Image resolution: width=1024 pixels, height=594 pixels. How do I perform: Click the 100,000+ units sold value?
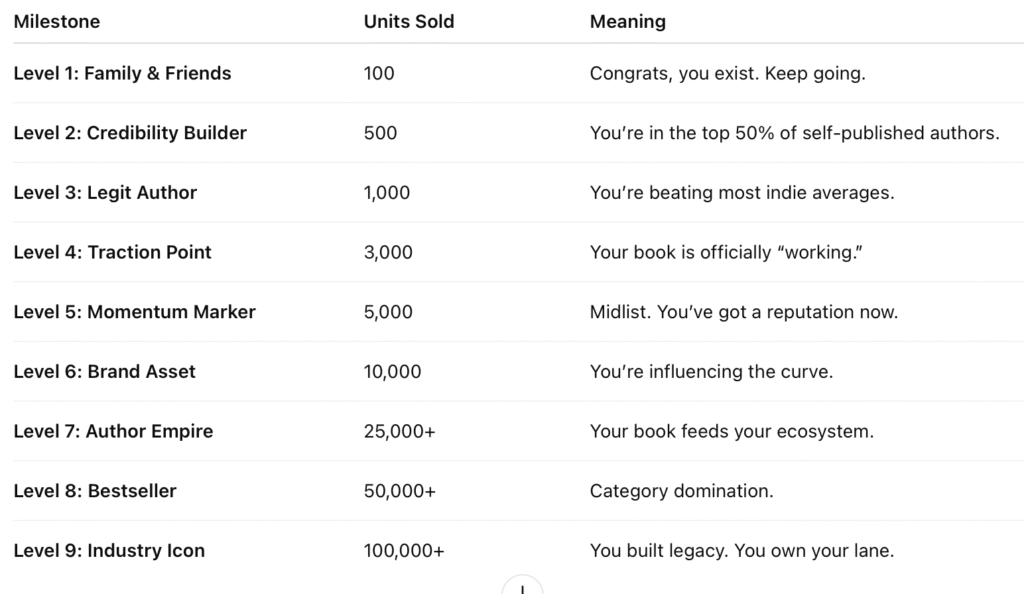coord(405,550)
